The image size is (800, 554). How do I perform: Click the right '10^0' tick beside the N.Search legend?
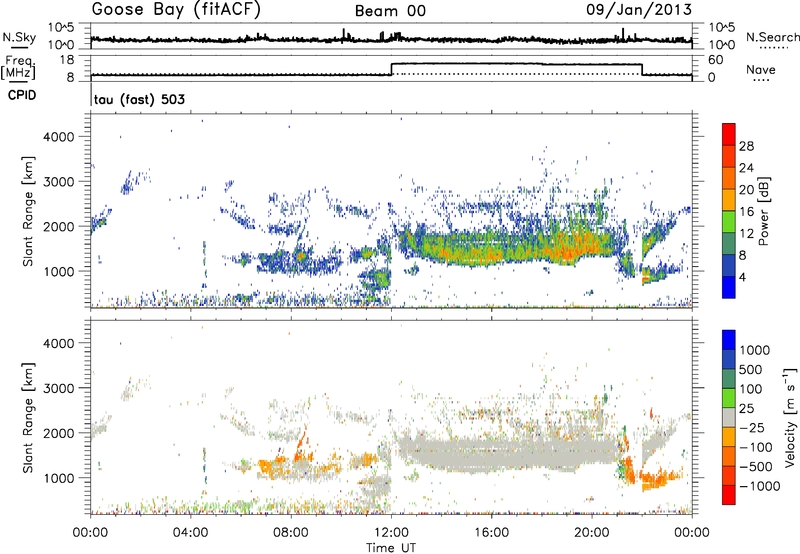(x=721, y=45)
